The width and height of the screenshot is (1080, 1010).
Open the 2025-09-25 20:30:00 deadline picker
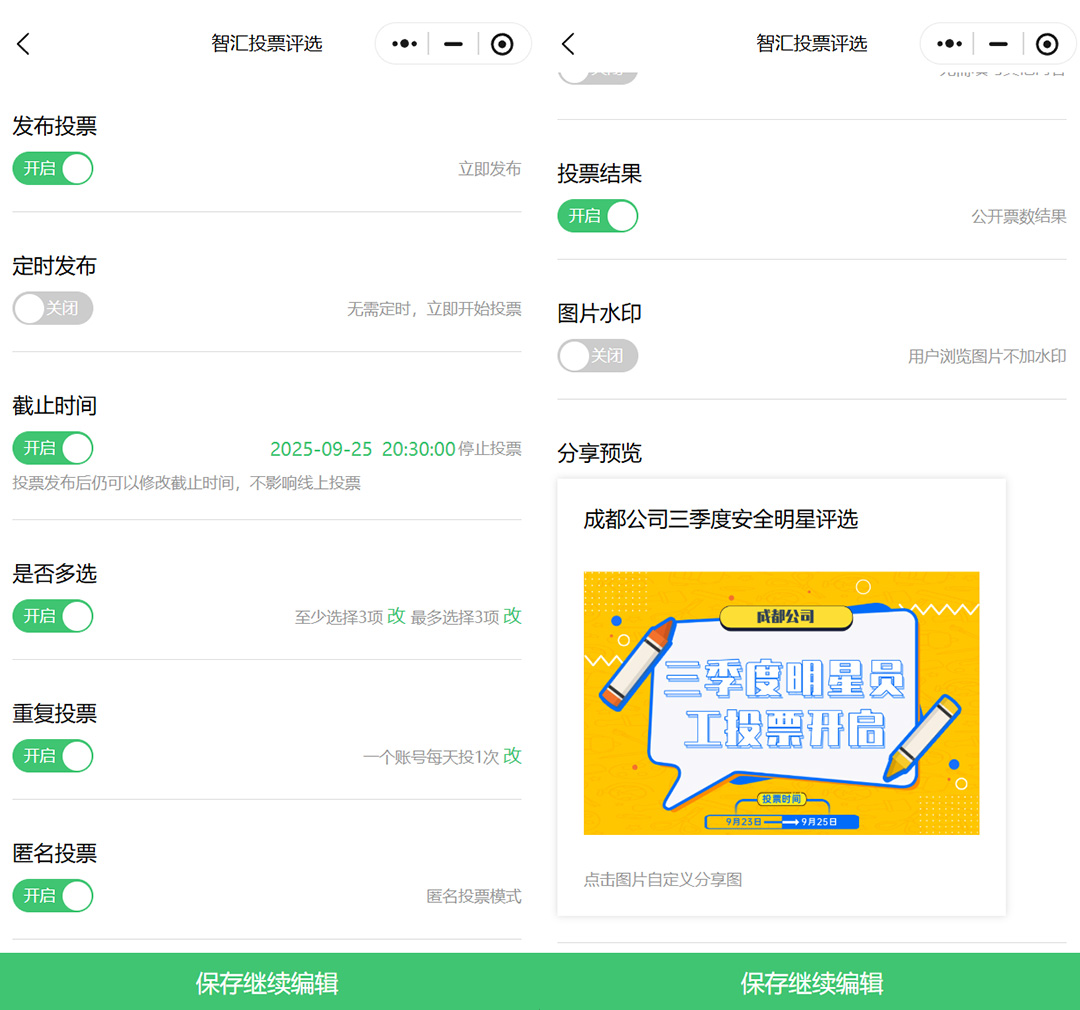pos(362,449)
